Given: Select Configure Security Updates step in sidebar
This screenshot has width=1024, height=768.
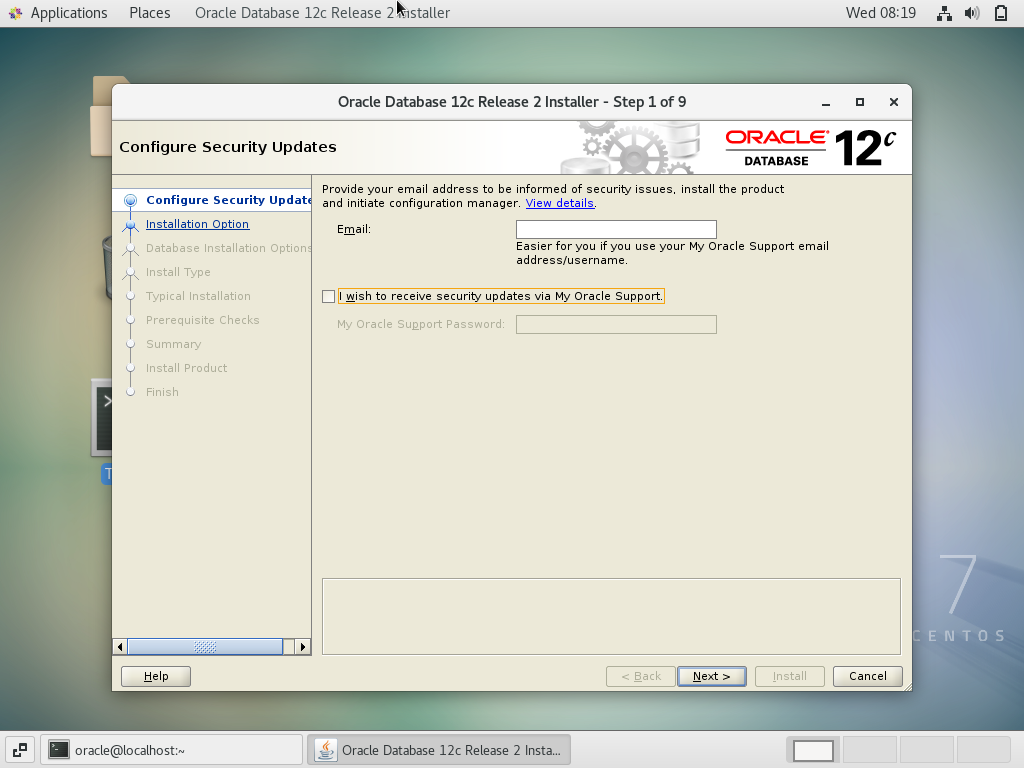Looking at the screenshot, I should 228,200.
